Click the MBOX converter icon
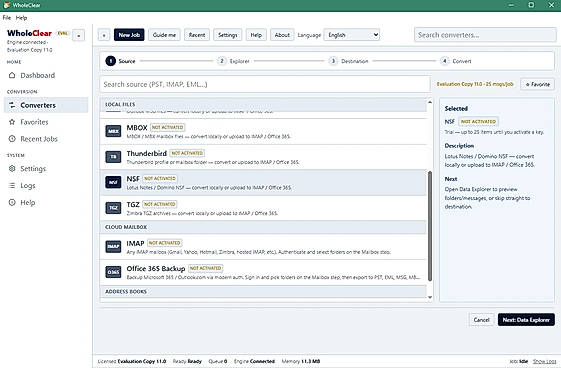 [113, 131]
